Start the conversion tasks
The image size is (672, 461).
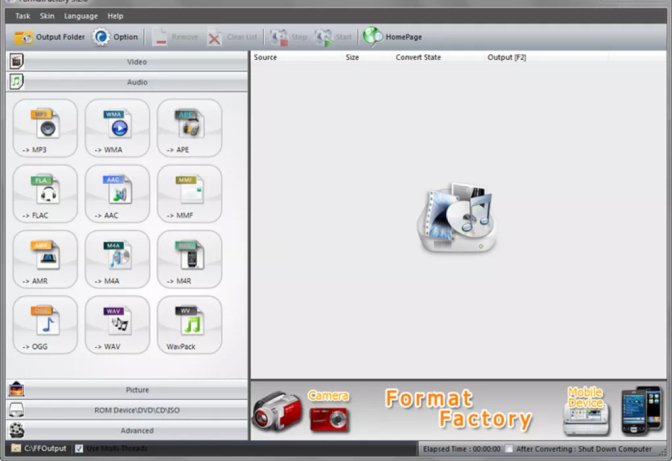pyautogui.click(x=333, y=37)
